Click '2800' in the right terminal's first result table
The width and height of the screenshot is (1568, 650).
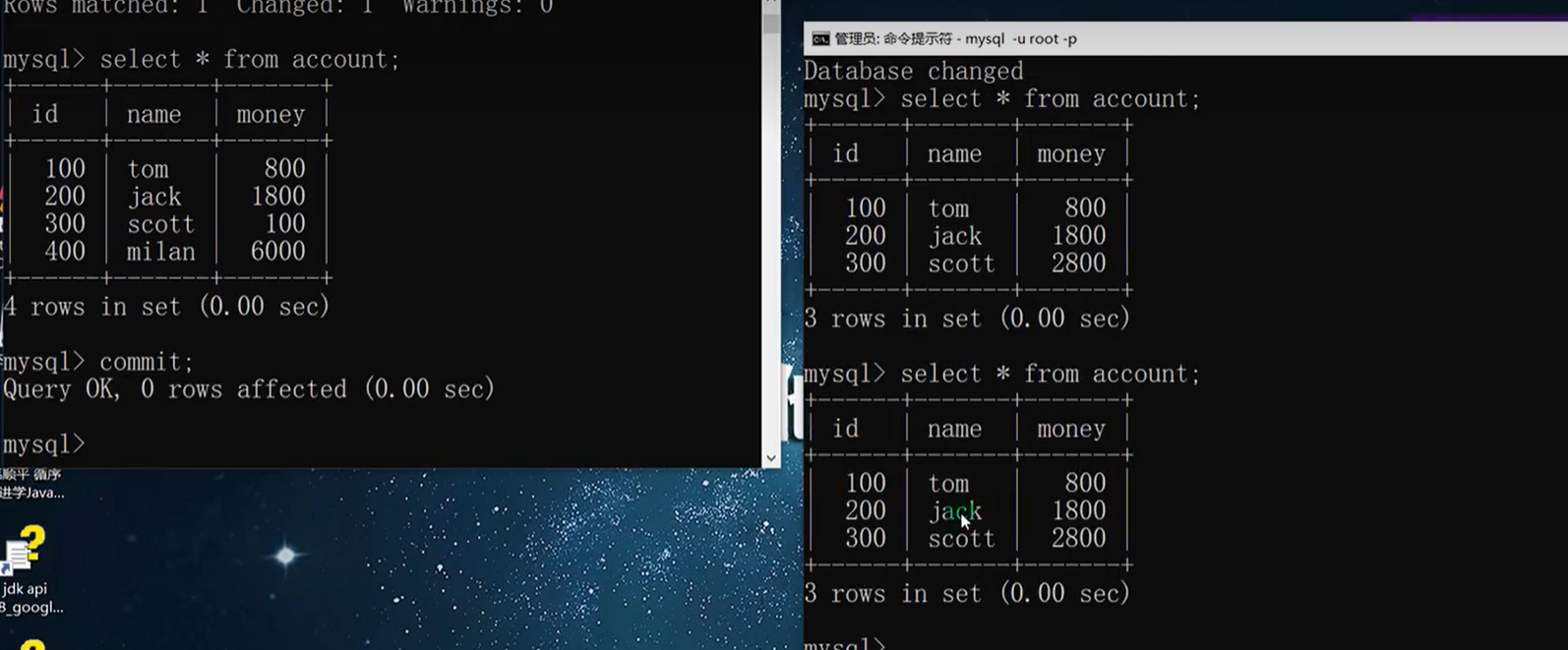pos(1078,264)
